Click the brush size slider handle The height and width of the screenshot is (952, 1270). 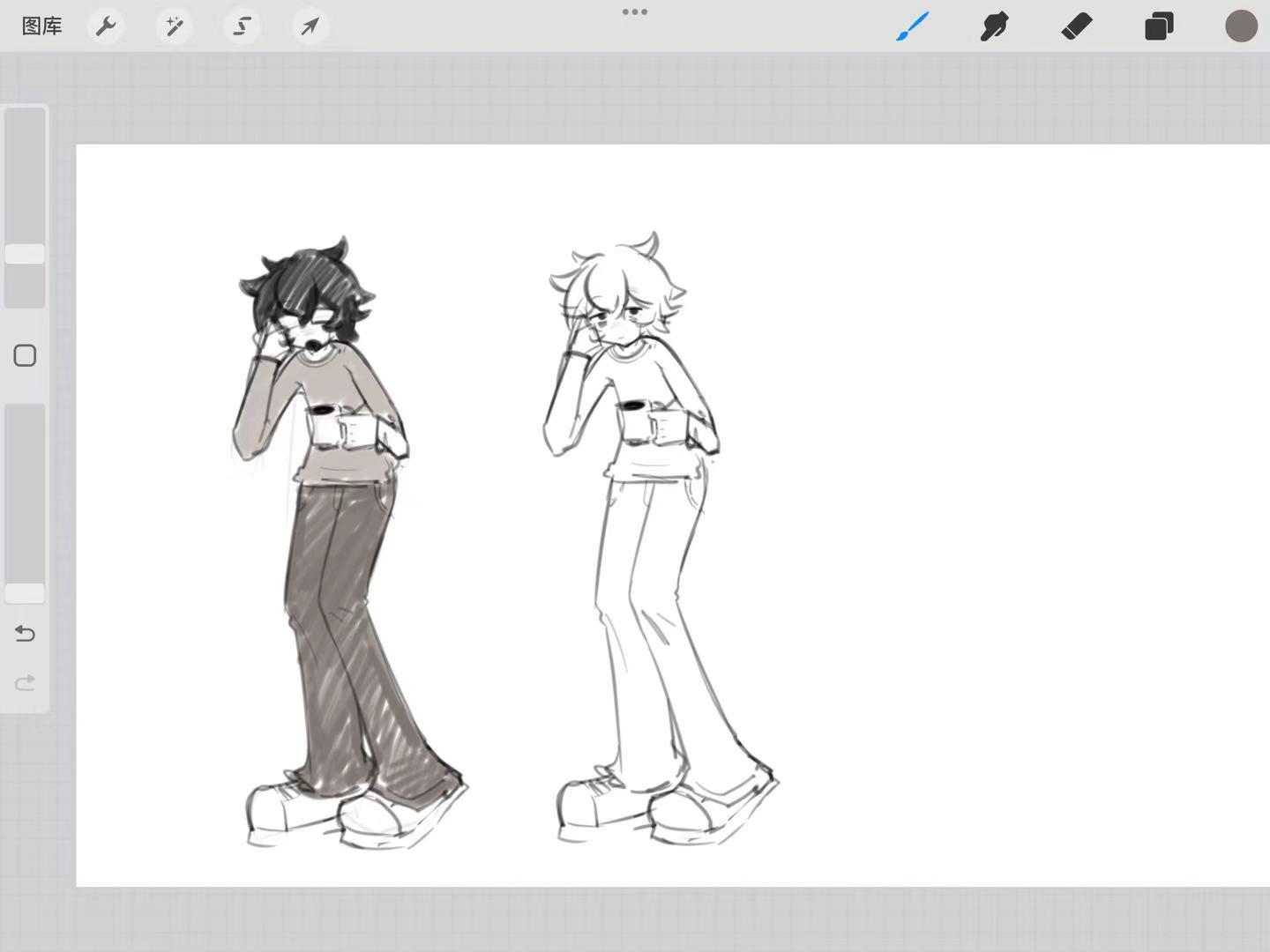(x=25, y=254)
